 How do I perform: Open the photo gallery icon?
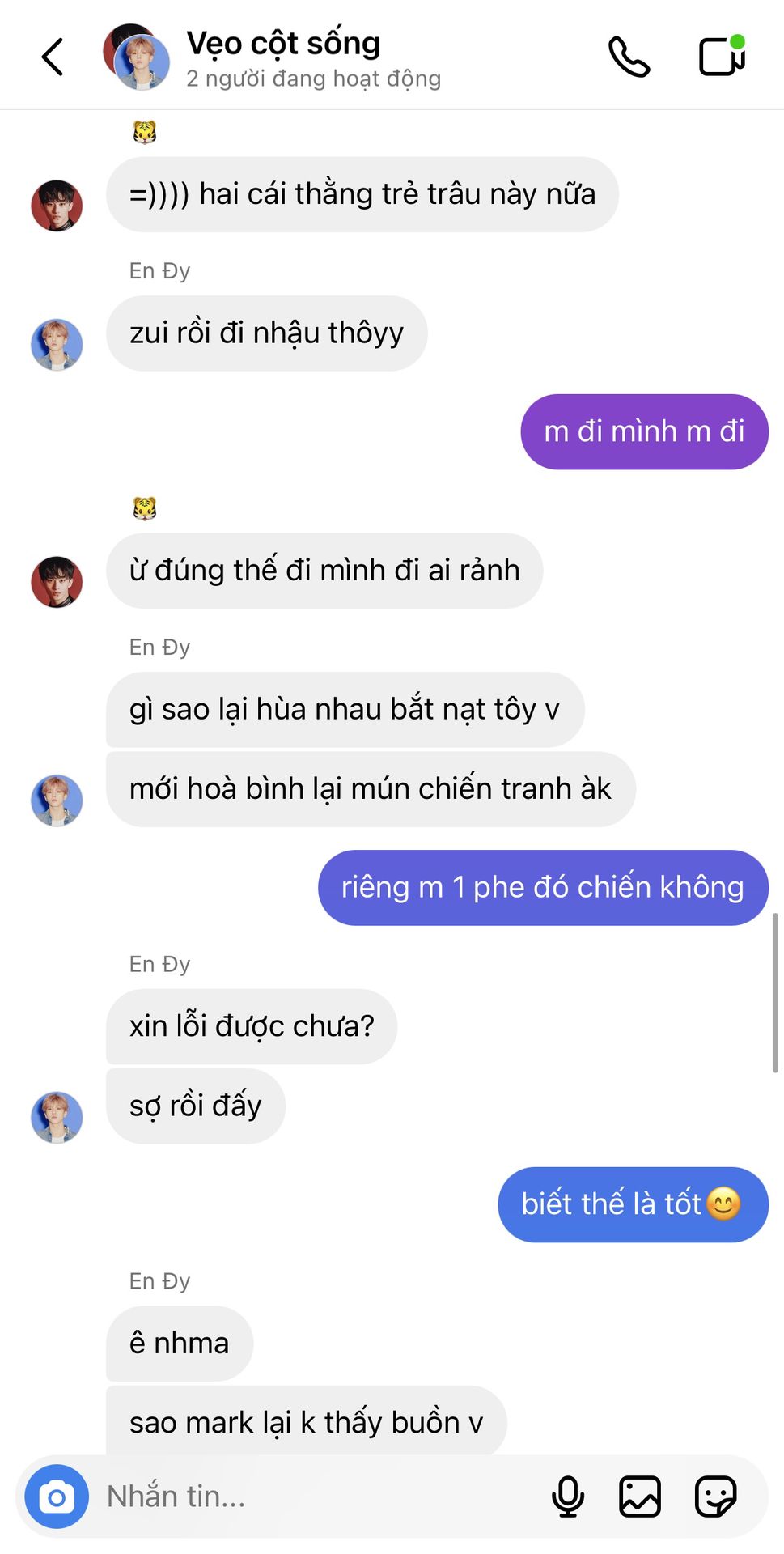click(640, 1497)
